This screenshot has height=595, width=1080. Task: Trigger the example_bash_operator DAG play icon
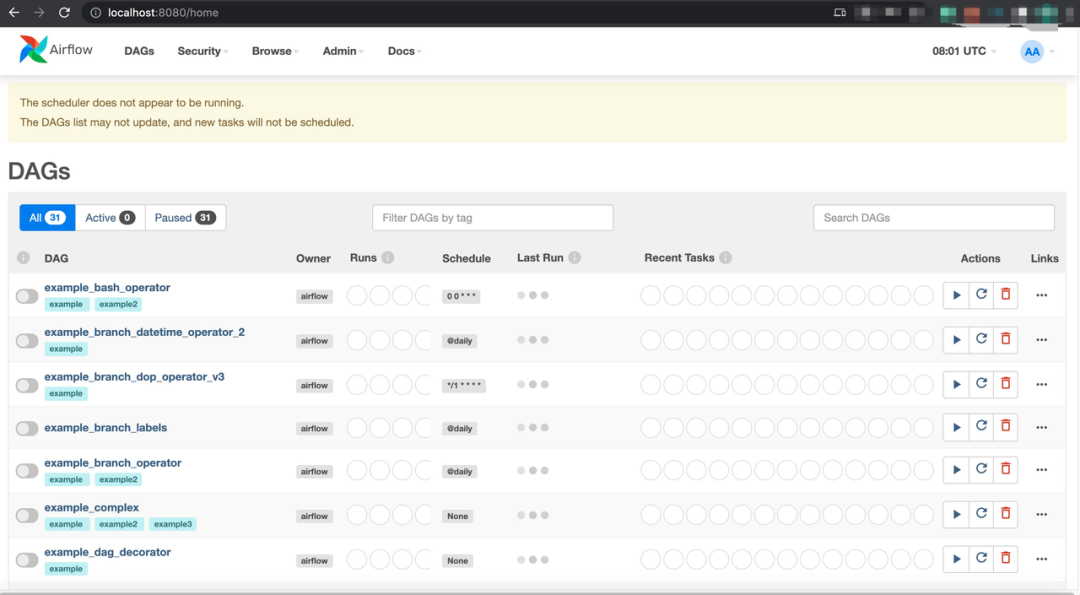click(956, 295)
